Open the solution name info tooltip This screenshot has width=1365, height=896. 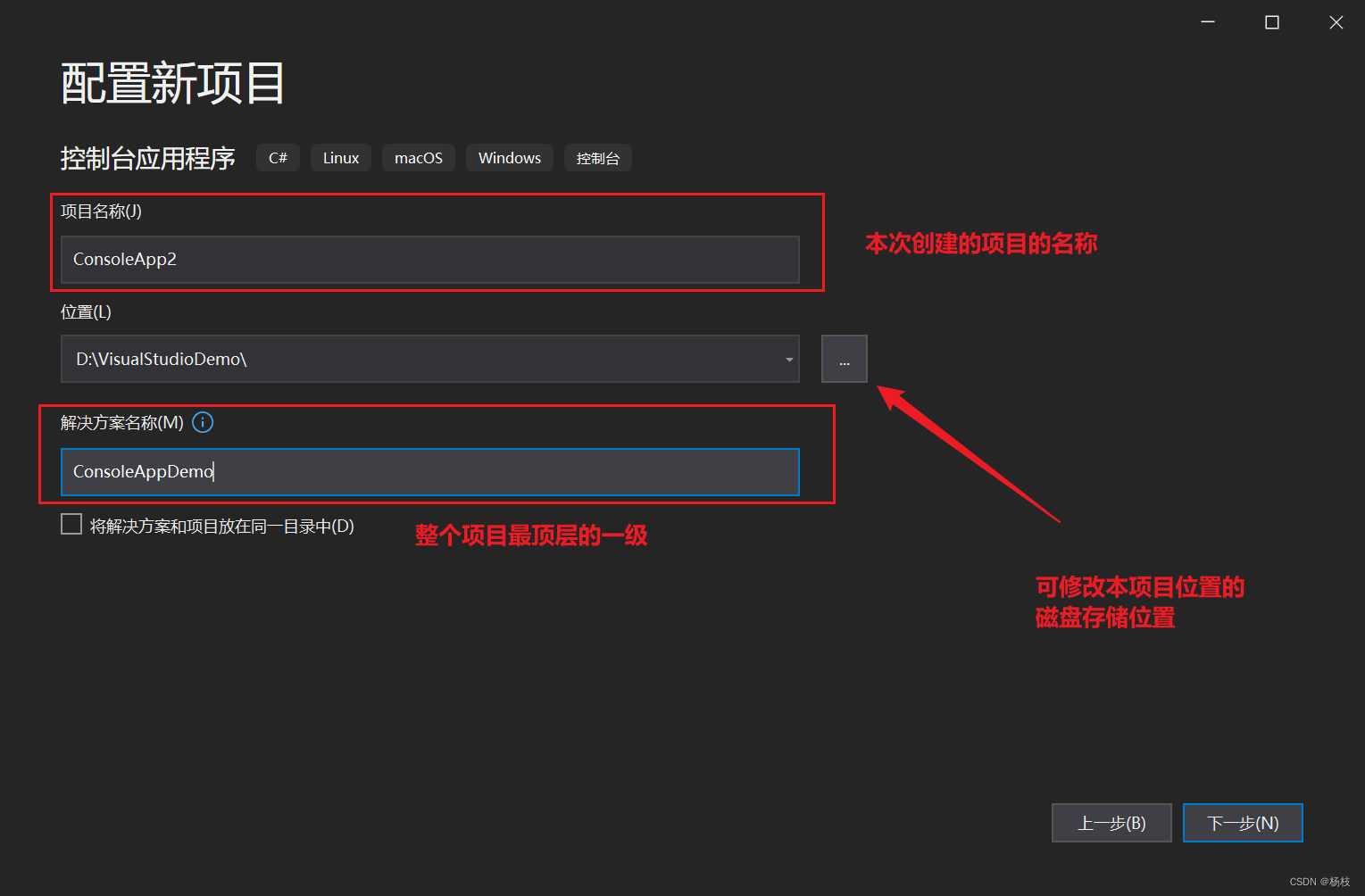(x=203, y=422)
